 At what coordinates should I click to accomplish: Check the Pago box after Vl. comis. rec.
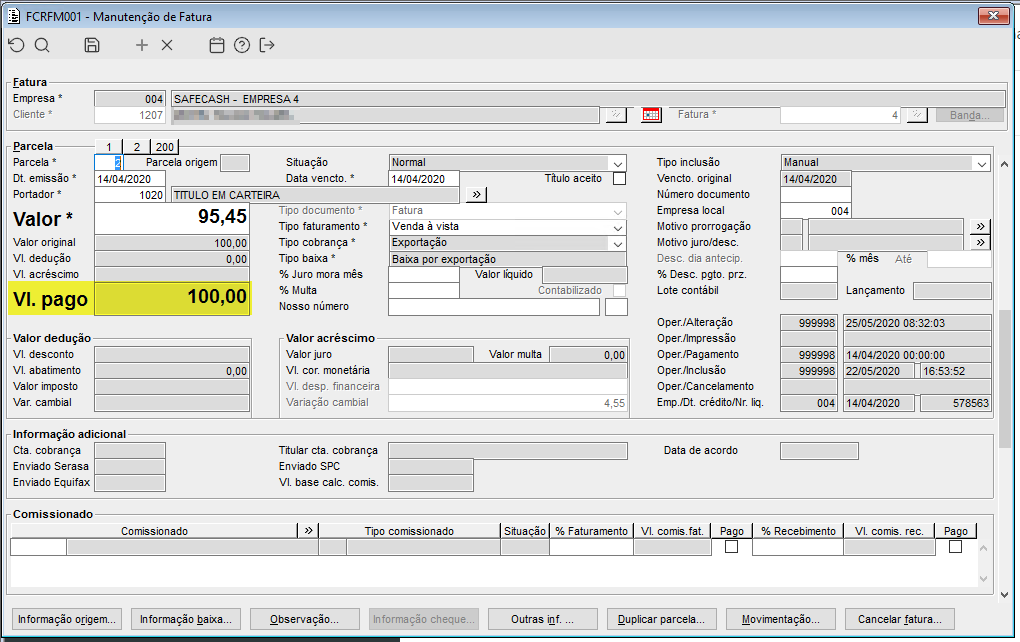956,547
